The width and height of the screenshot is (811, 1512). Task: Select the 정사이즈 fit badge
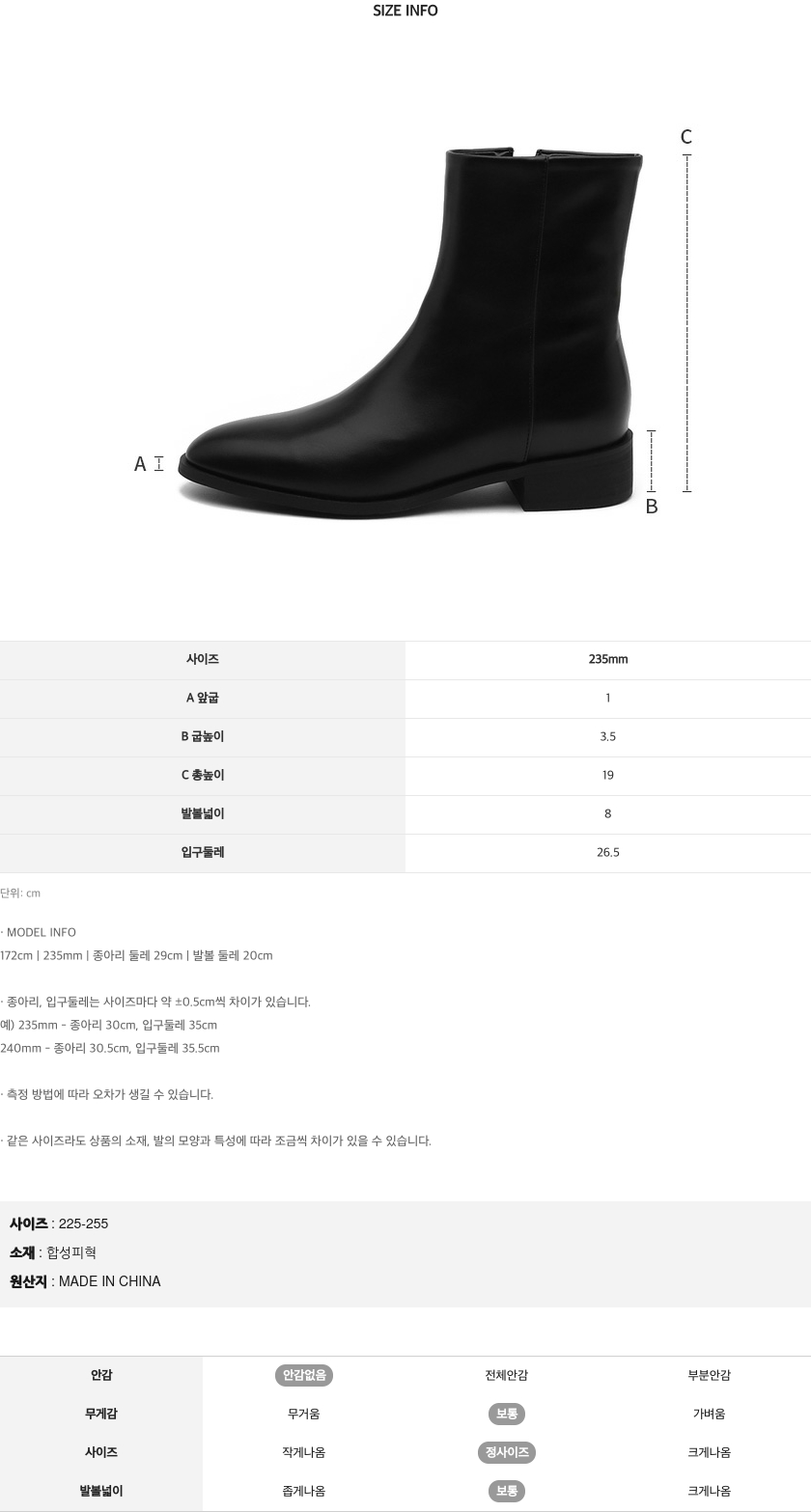[x=507, y=1452]
